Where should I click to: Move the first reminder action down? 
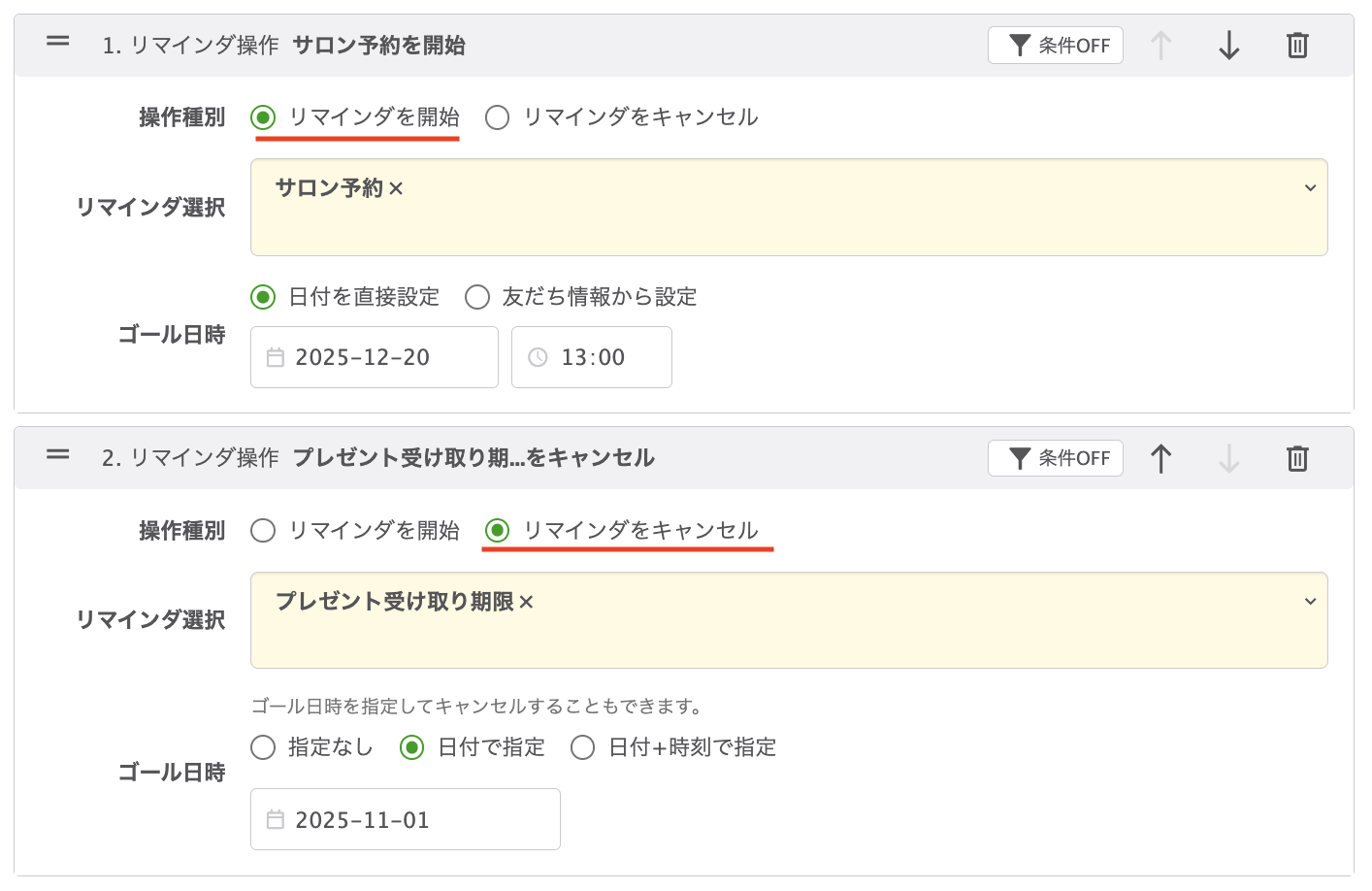(x=1228, y=46)
